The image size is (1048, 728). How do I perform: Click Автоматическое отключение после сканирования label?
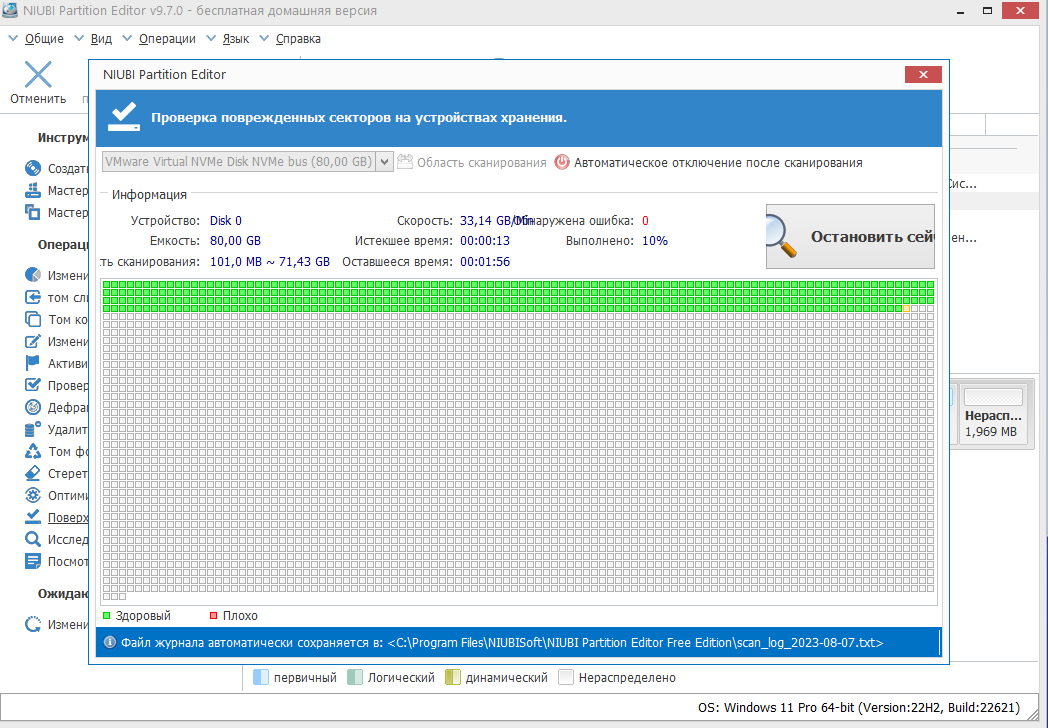click(x=718, y=162)
